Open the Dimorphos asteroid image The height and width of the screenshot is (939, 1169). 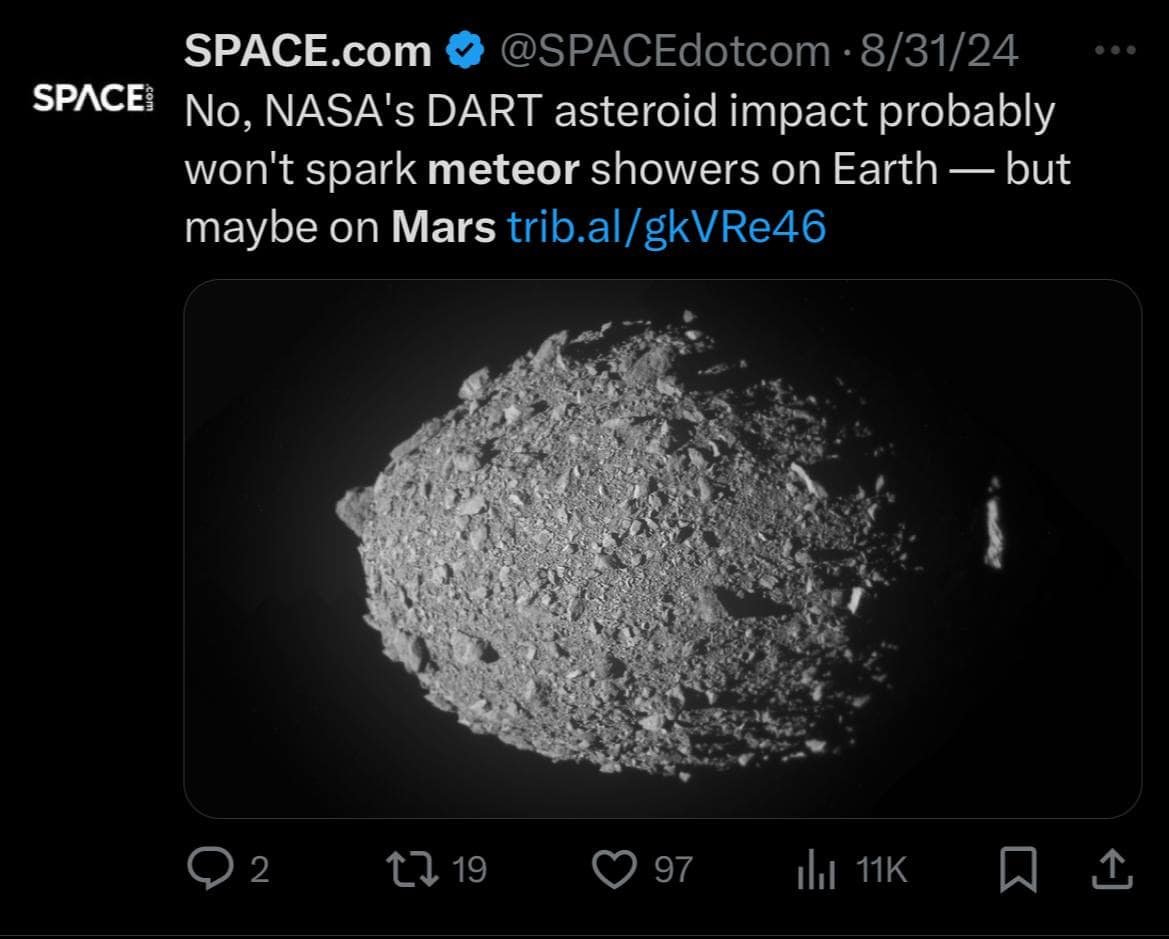[x=663, y=549]
